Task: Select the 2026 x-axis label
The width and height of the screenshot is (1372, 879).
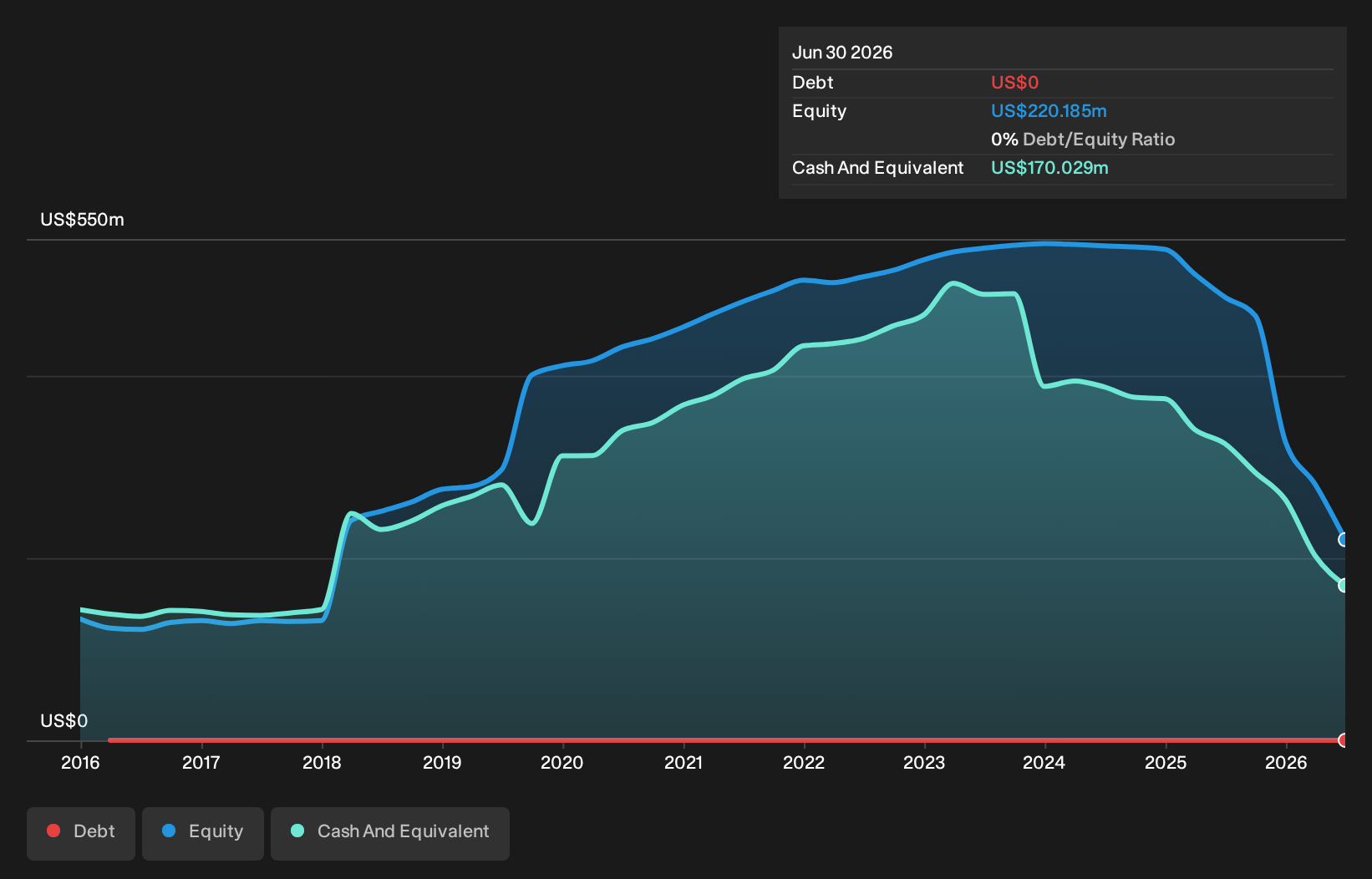Action: click(x=1286, y=762)
